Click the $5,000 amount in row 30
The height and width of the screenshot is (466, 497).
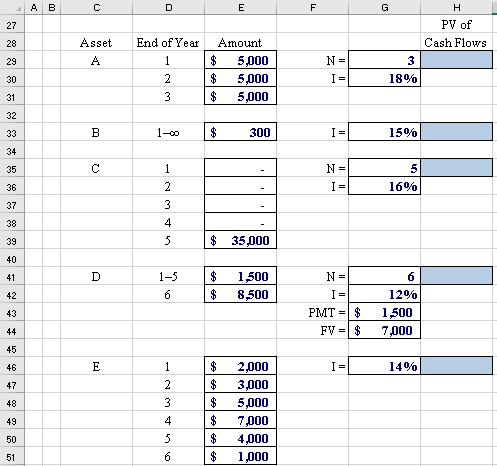click(241, 78)
